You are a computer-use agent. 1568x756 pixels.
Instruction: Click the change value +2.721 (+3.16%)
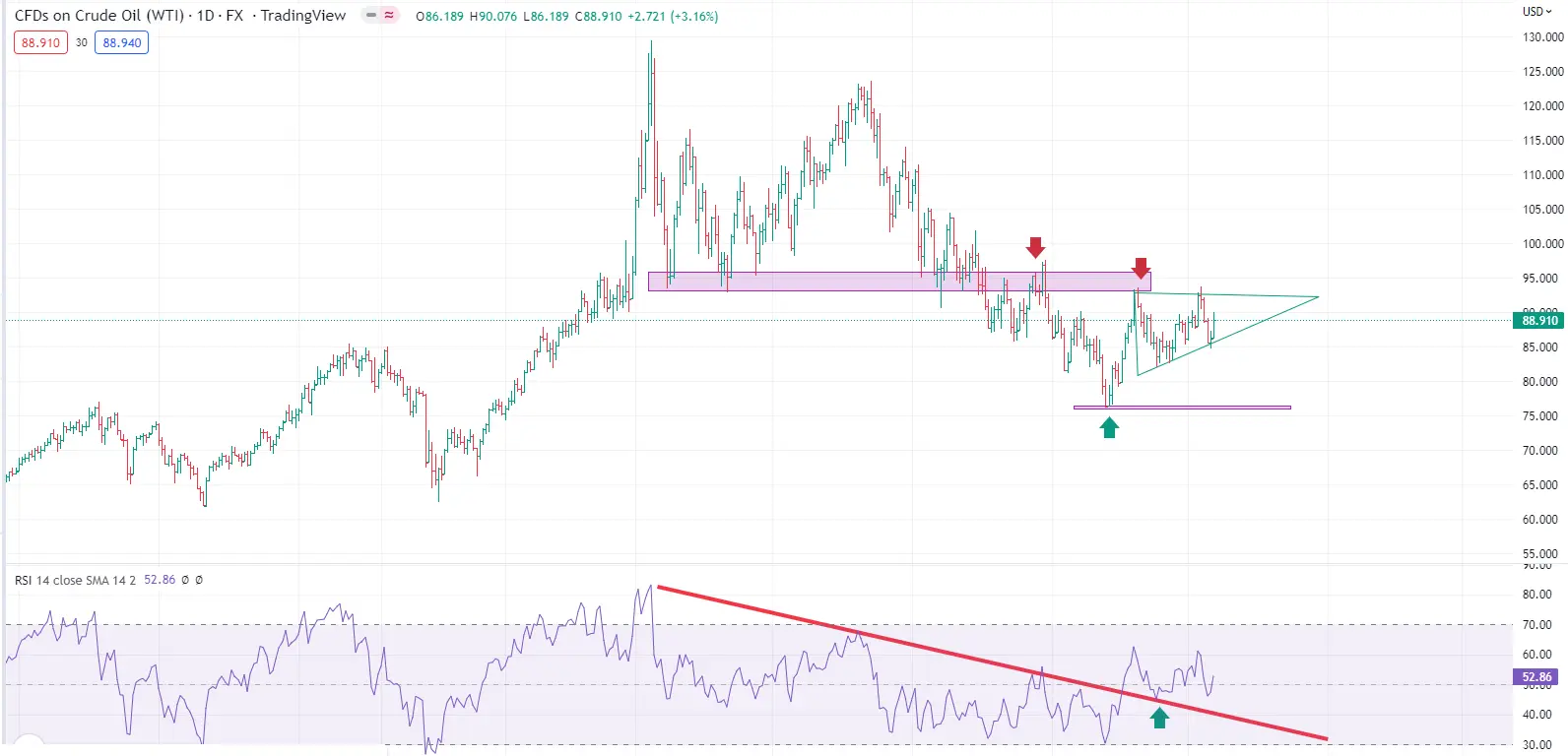tap(673, 16)
